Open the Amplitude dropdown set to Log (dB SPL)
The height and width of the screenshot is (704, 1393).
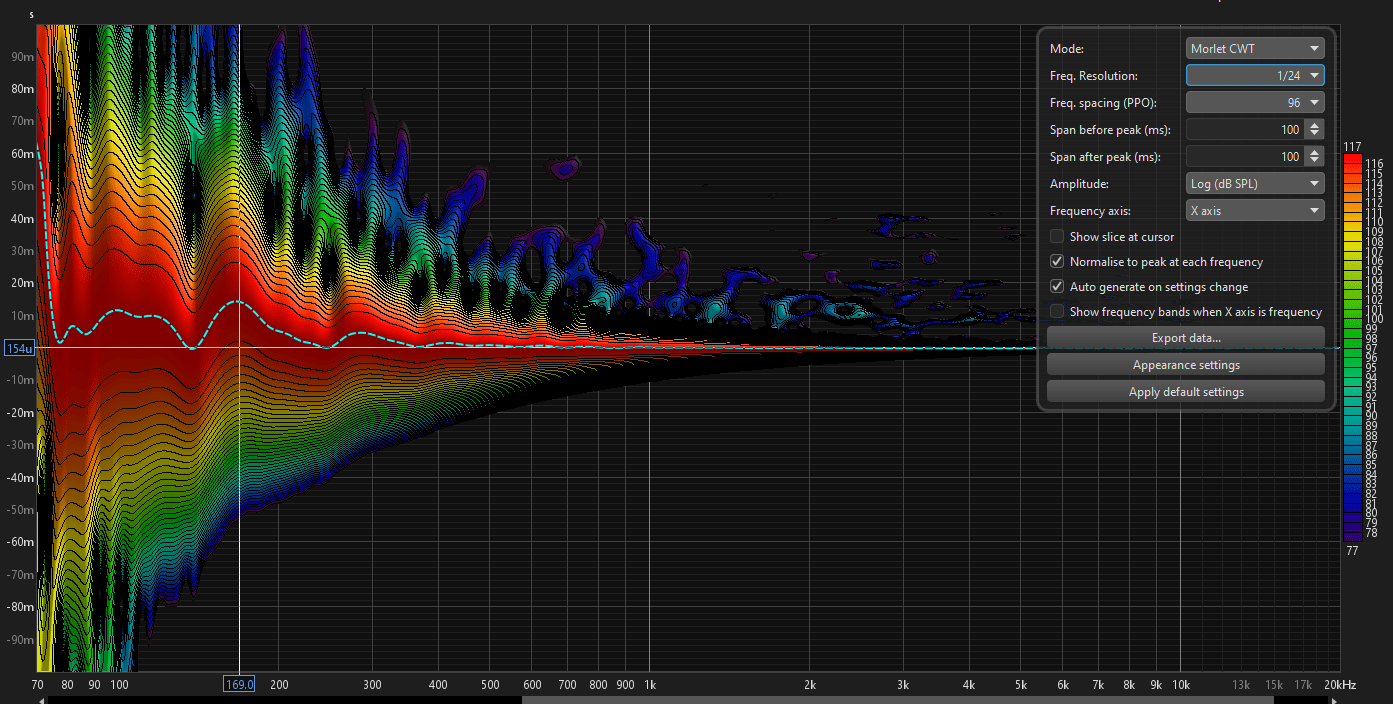click(x=1255, y=184)
